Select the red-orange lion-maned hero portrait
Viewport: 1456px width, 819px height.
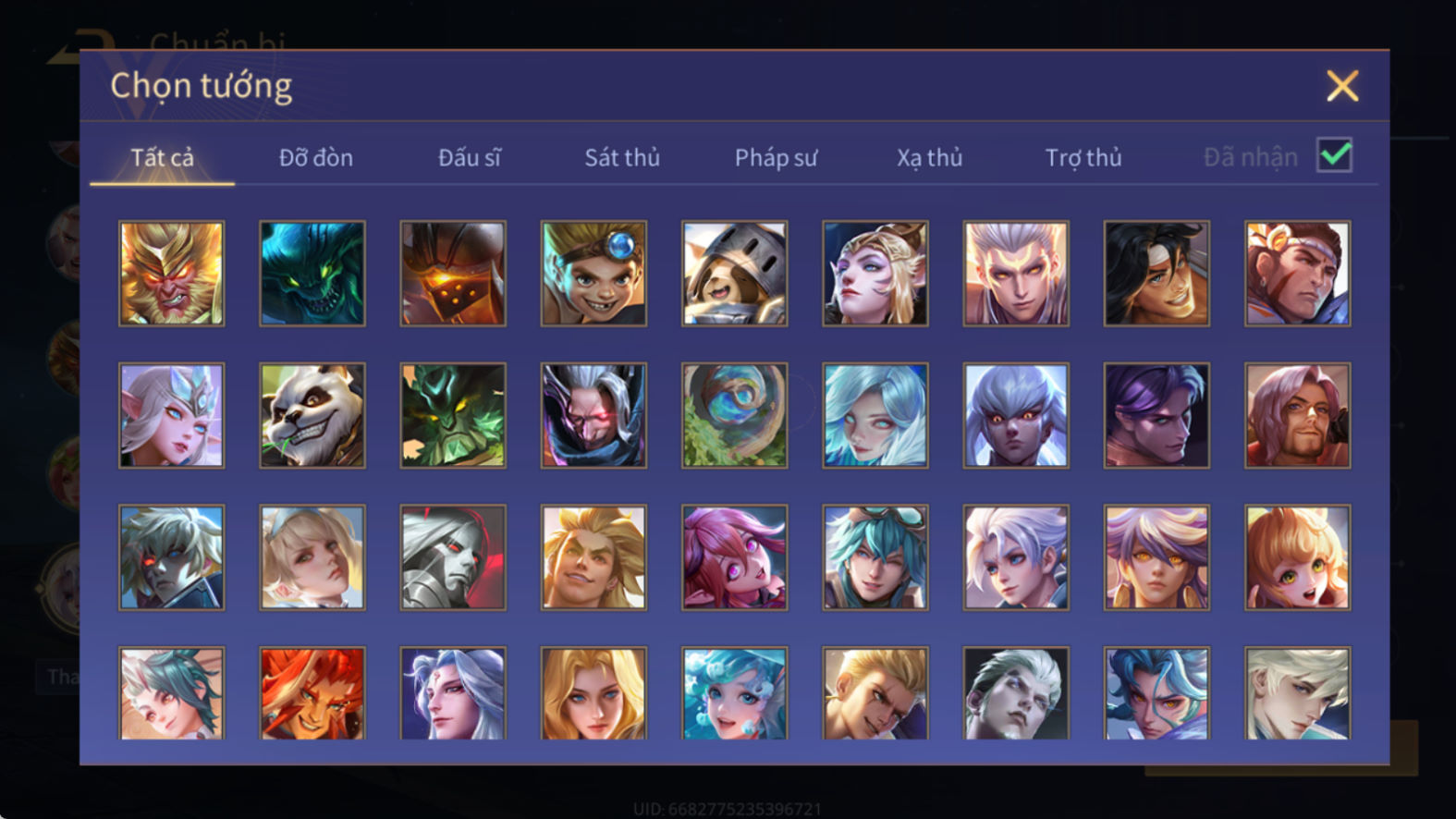312,693
